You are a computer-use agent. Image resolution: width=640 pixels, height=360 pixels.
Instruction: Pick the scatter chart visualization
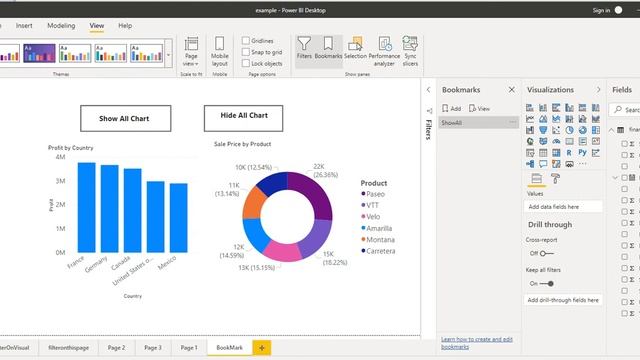(x=556, y=130)
